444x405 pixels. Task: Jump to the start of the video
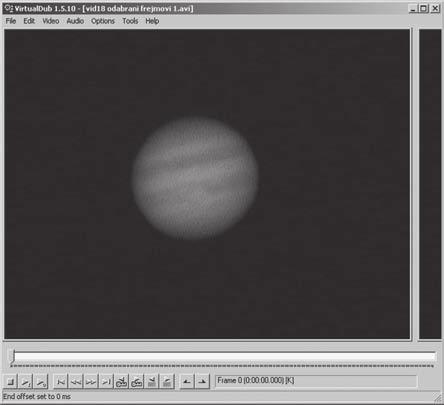click(61, 381)
